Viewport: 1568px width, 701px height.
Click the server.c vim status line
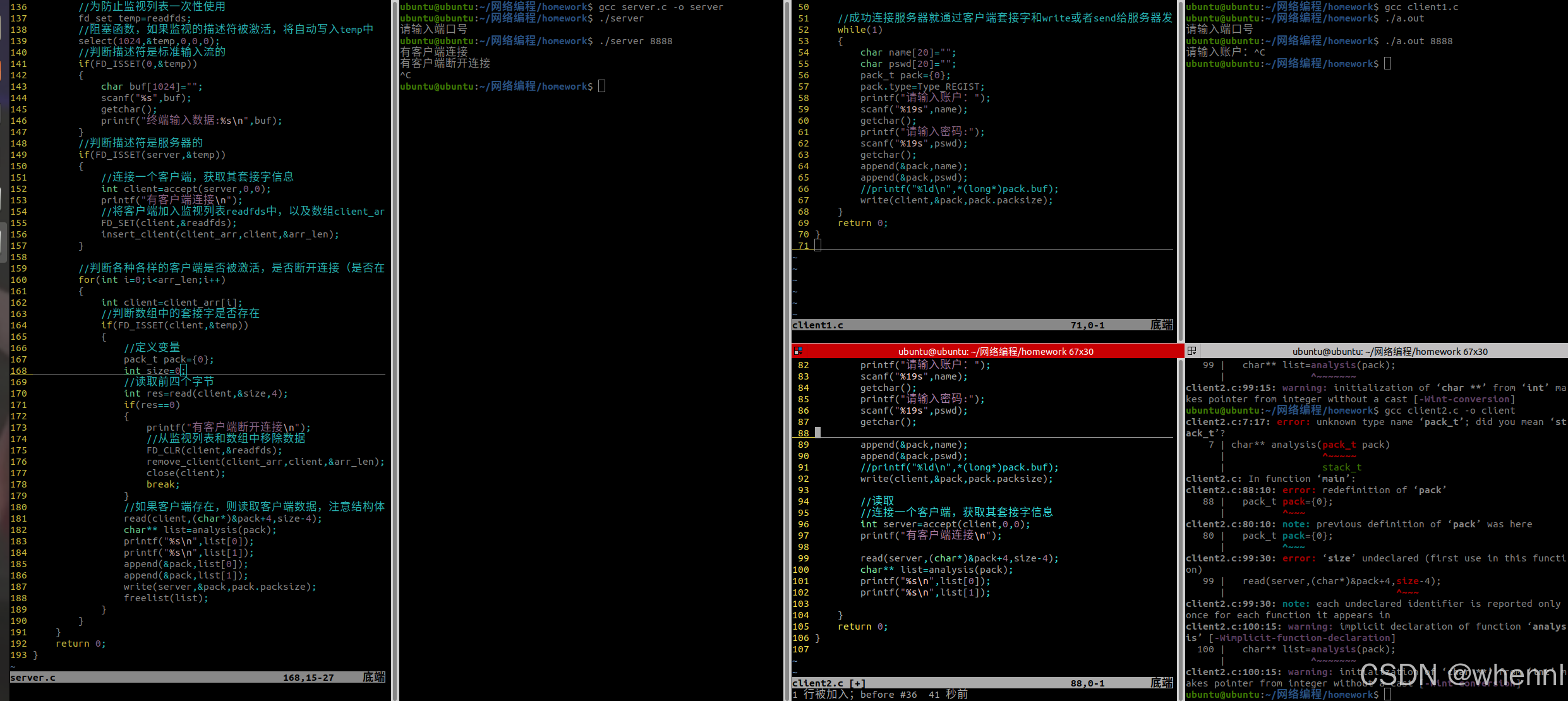197,678
